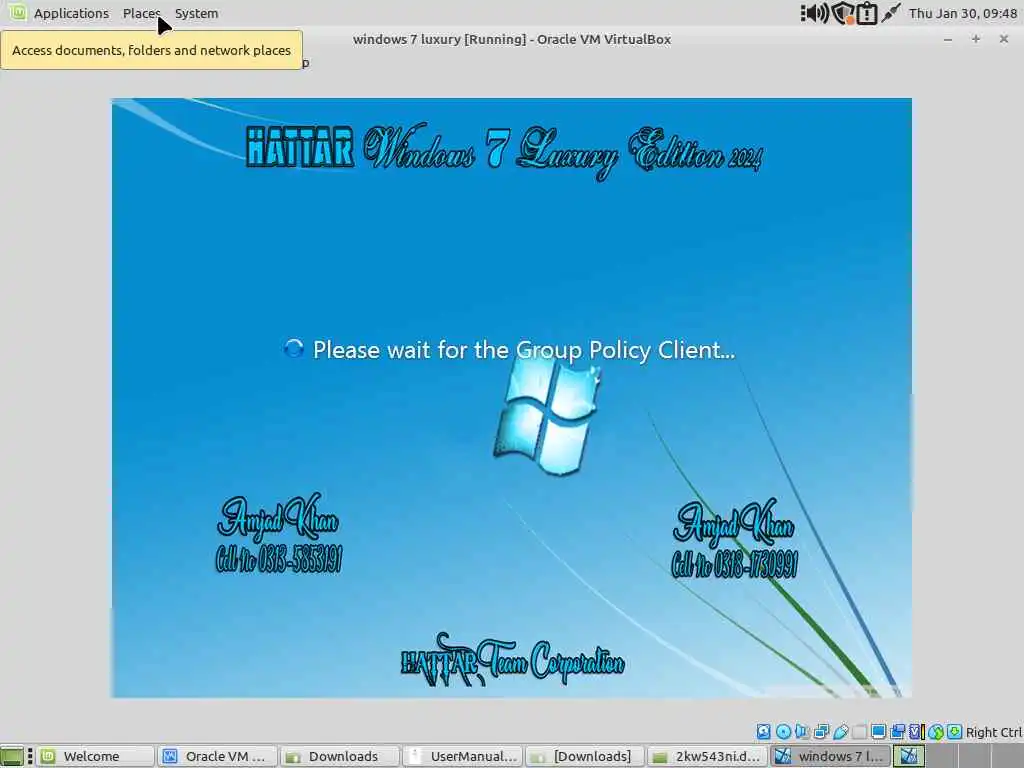The height and width of the screenshot is (768, 1024).
Task: Click the Right Ctrl host key label
Action: coord(993,732)
